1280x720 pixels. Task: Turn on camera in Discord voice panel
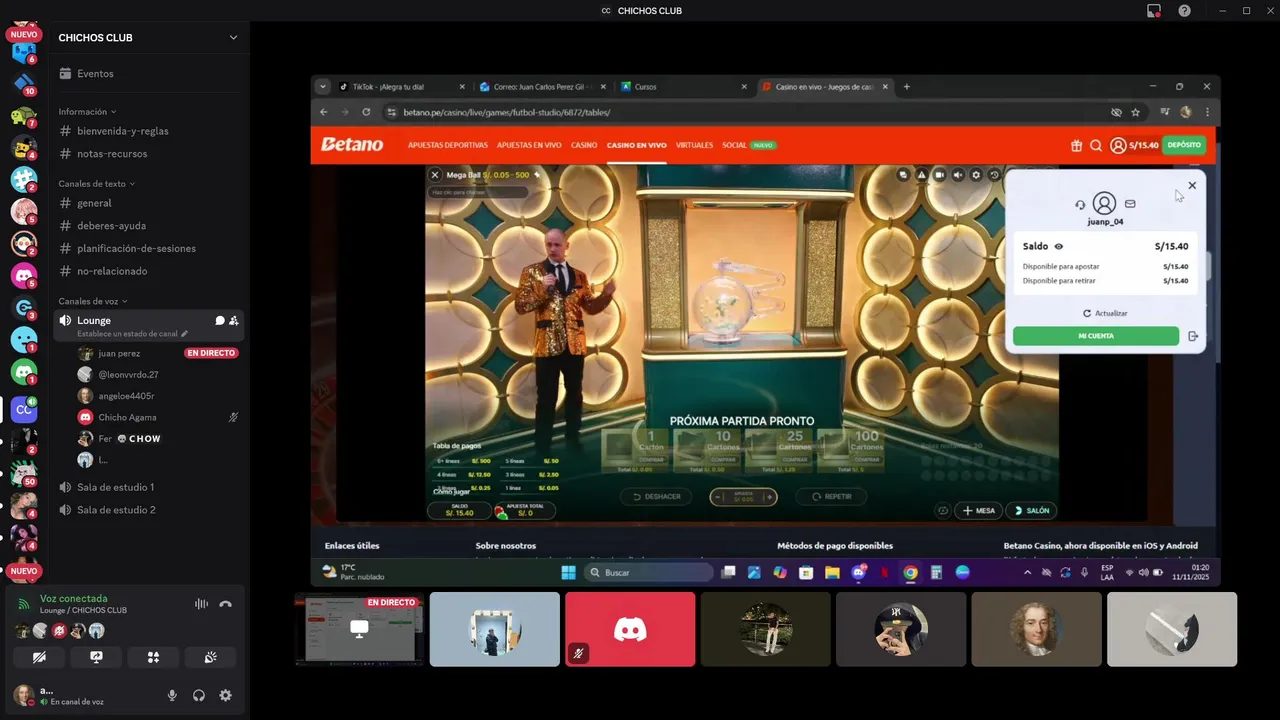pyautogui.click(x=39, y=657)
